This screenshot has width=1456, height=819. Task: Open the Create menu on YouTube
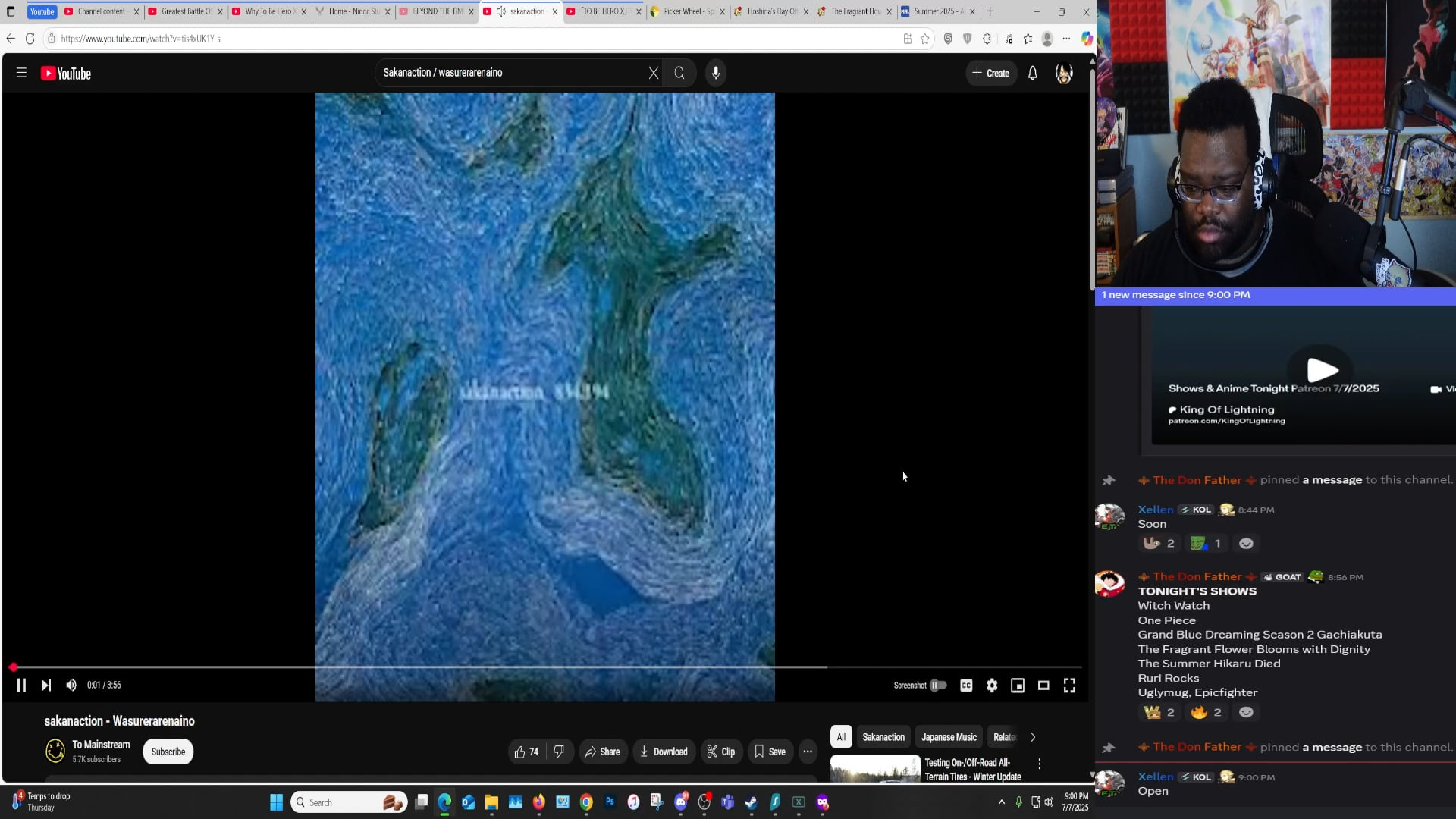pos(991,73)
